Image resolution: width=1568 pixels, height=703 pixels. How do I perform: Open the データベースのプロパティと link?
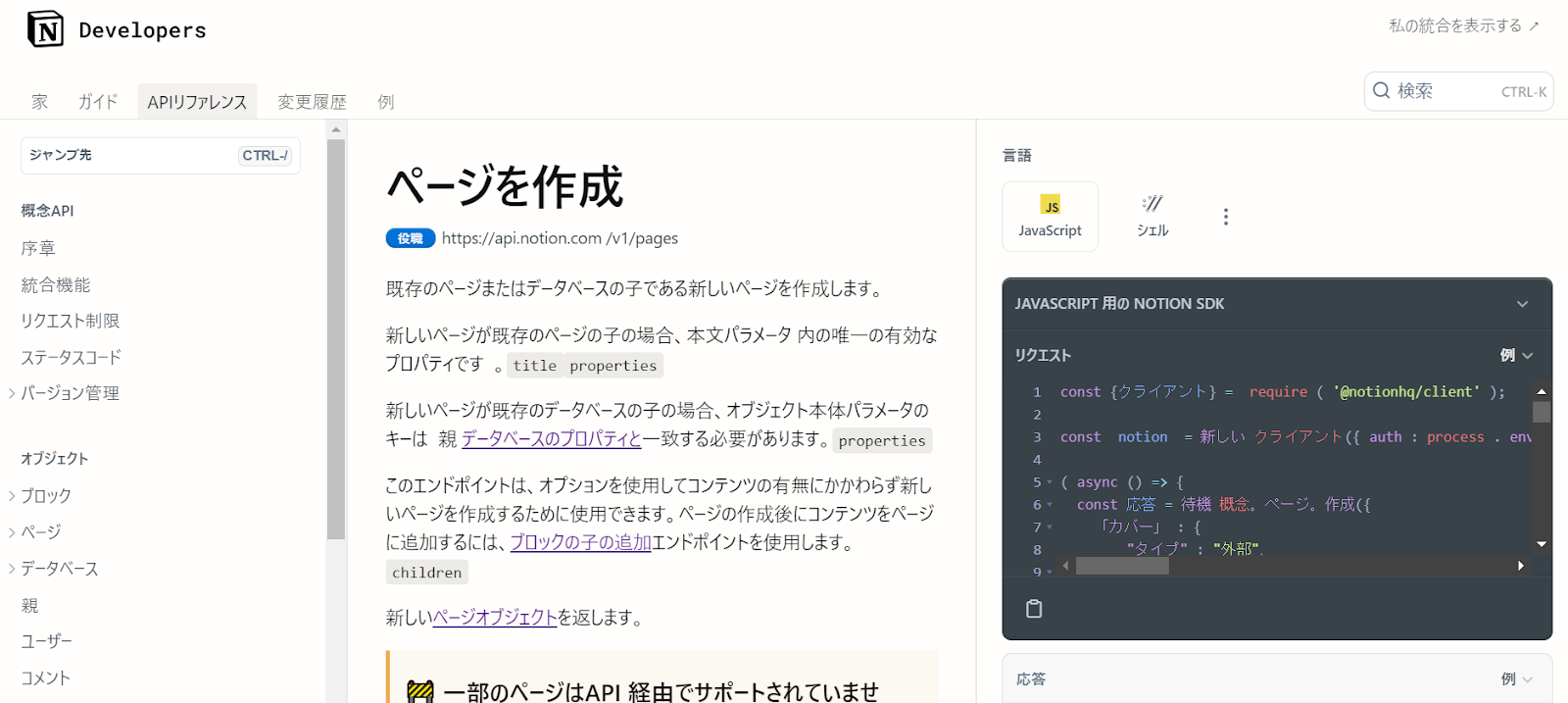coord(551,439)
